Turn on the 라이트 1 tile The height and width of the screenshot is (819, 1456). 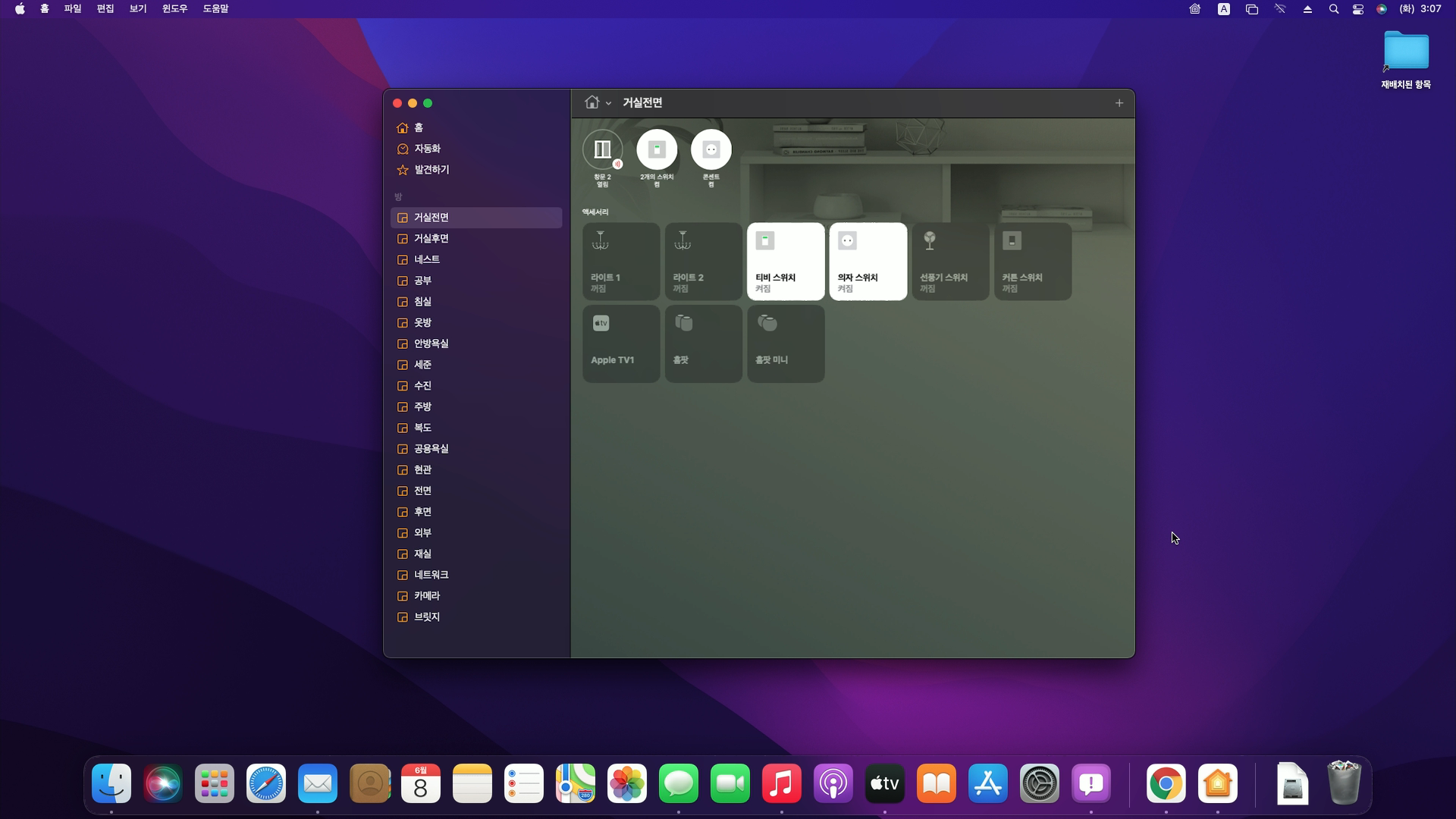(621, 261)
